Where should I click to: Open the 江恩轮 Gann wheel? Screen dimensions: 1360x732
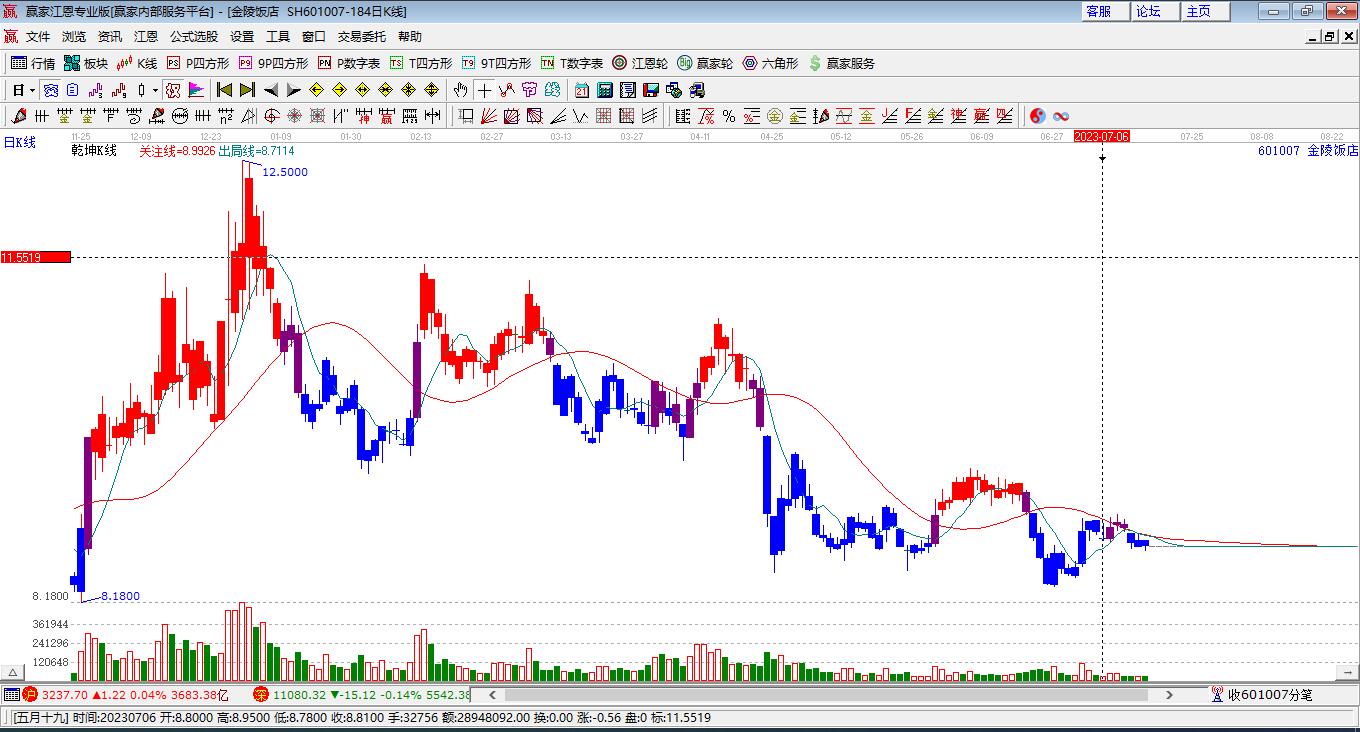pos(640,63)
